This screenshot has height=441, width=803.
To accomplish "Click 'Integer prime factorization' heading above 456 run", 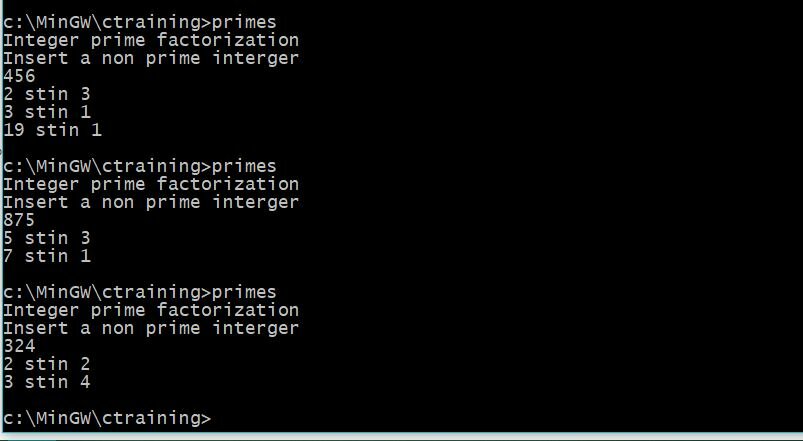I will 151,40.
